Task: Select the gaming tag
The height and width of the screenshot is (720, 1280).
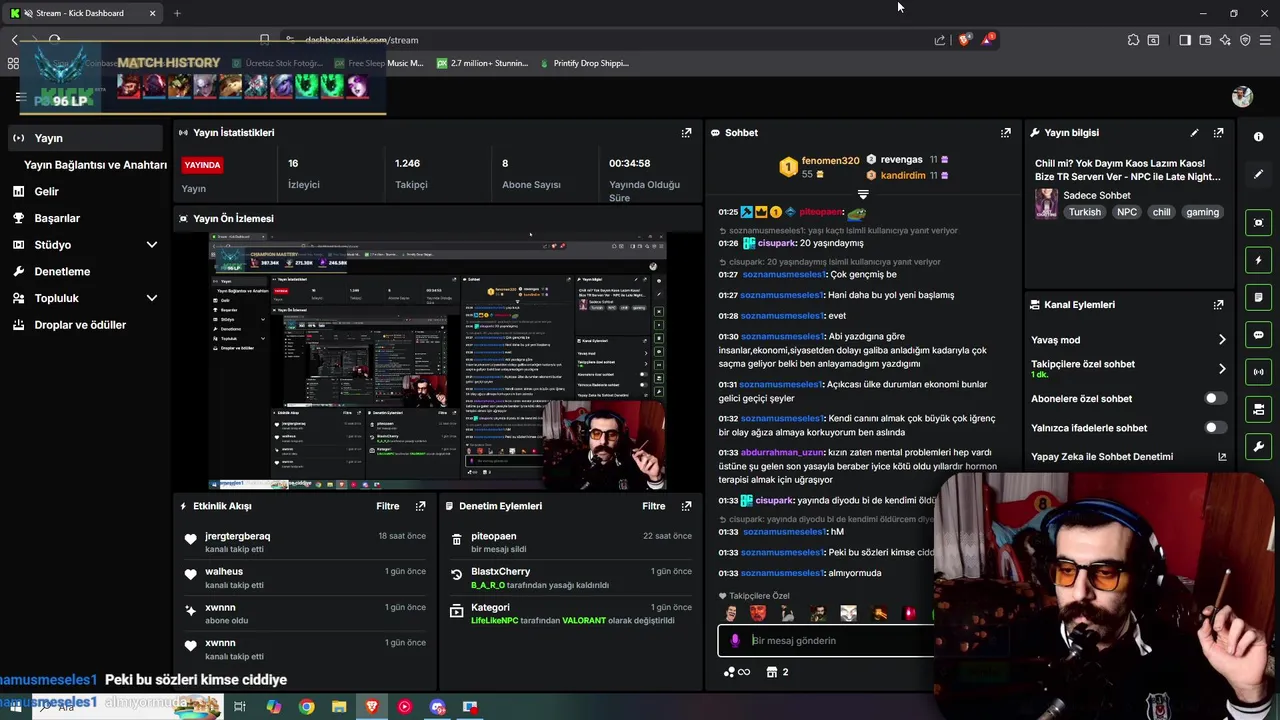Action: pyautogui.click(x=1202, y=212)
